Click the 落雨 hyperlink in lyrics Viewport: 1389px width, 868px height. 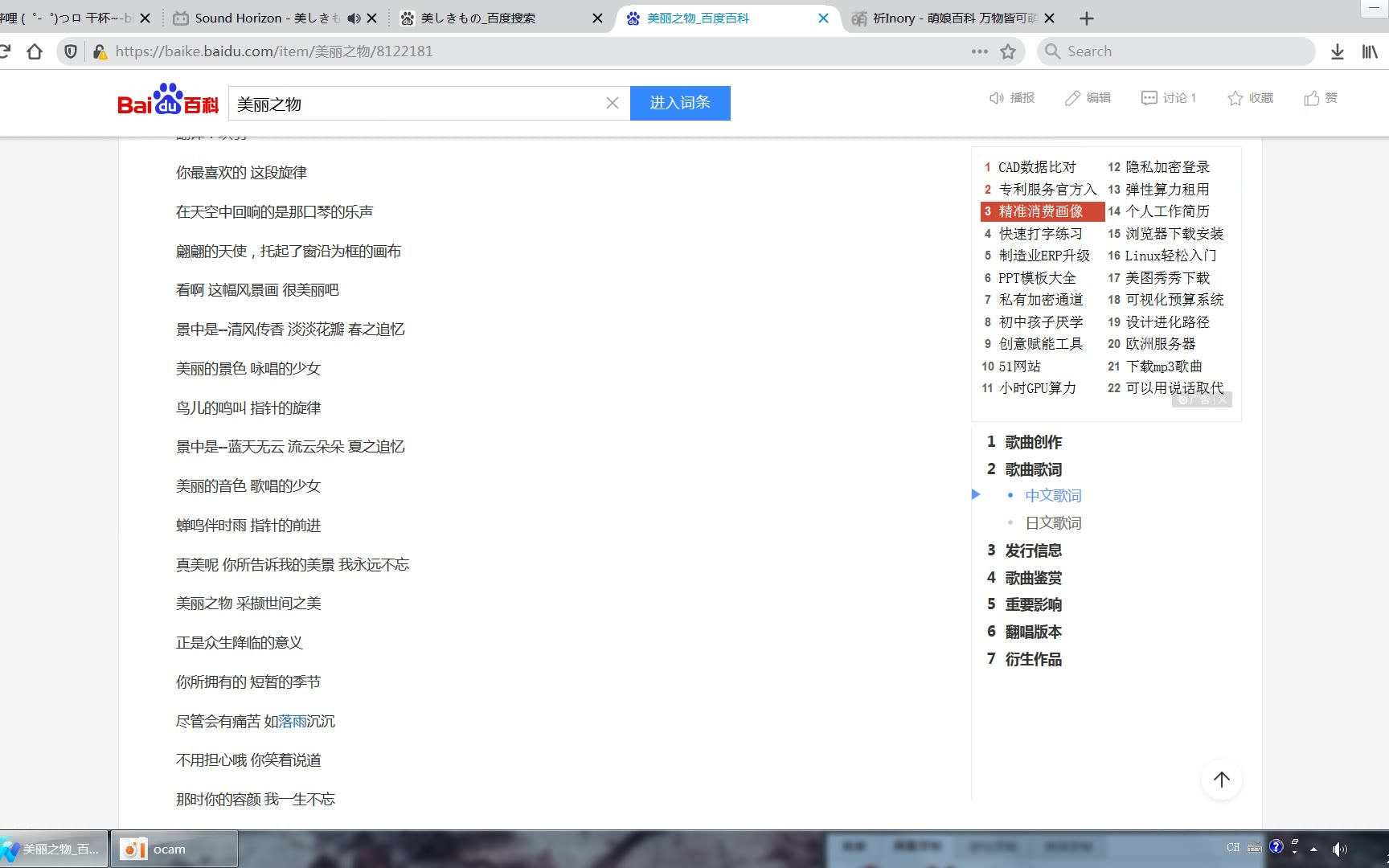pos(293,722)
